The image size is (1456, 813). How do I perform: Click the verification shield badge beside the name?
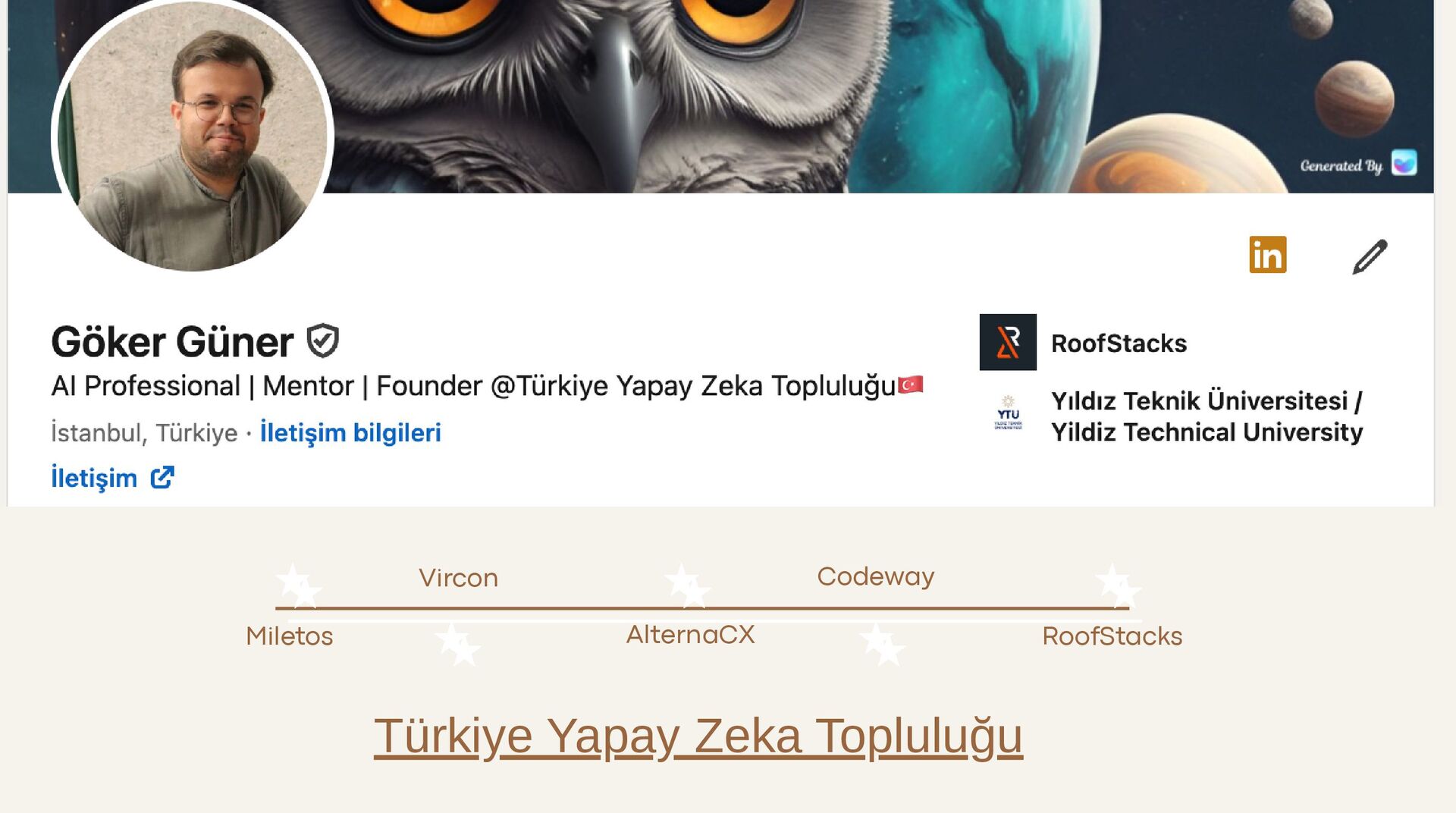[323, 341]
